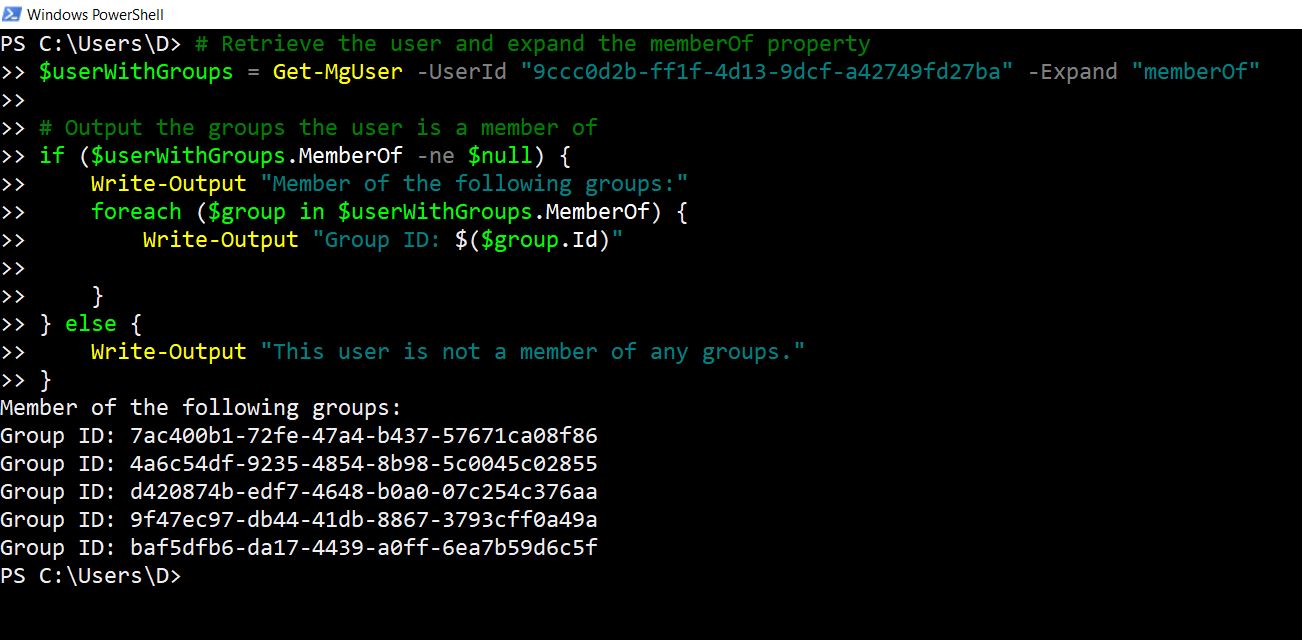Viewport: 1302px width, 640px height.
Task: Click the -Expand parameter text
Action: 1073,72
